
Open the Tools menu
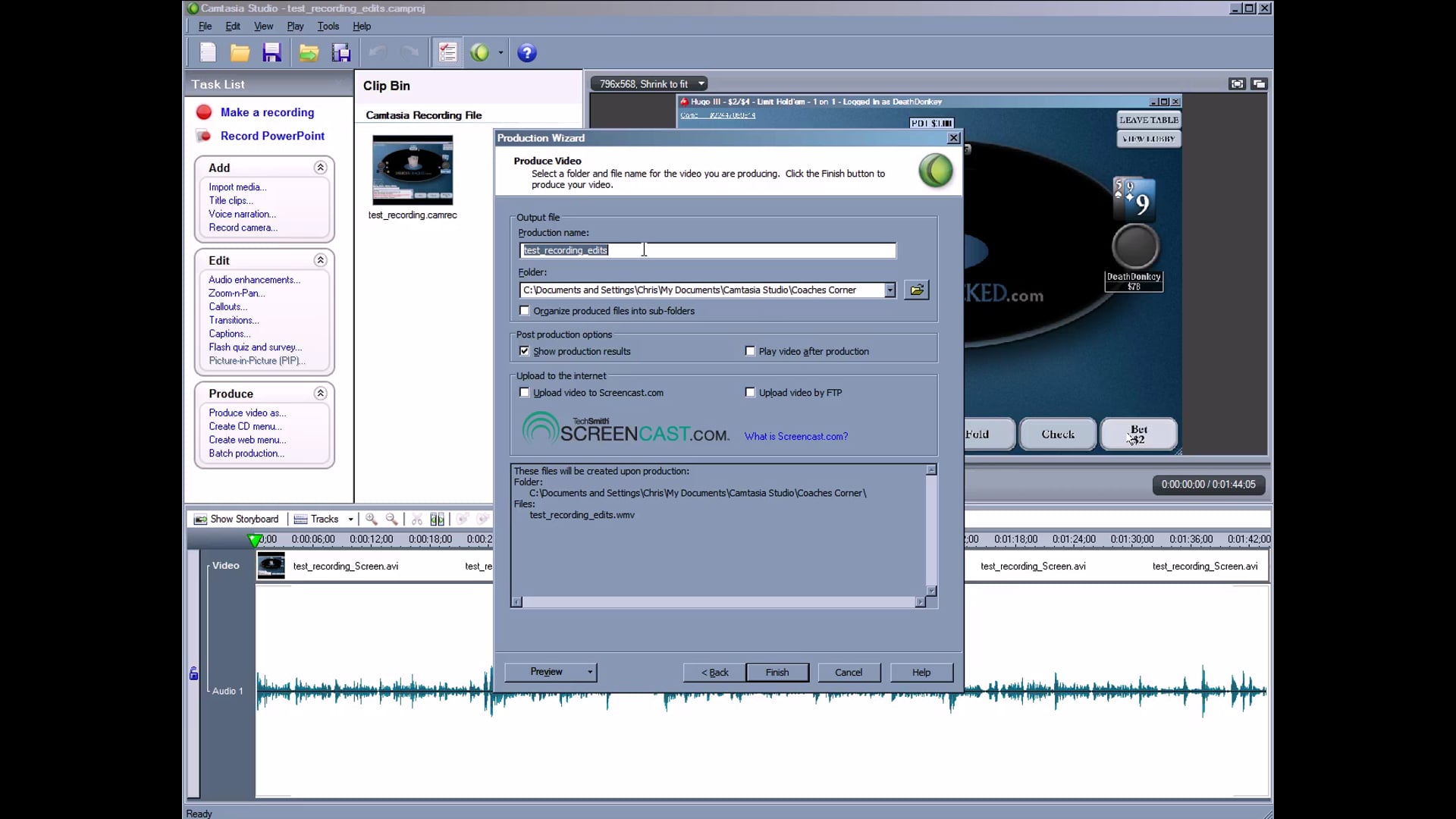328,26
